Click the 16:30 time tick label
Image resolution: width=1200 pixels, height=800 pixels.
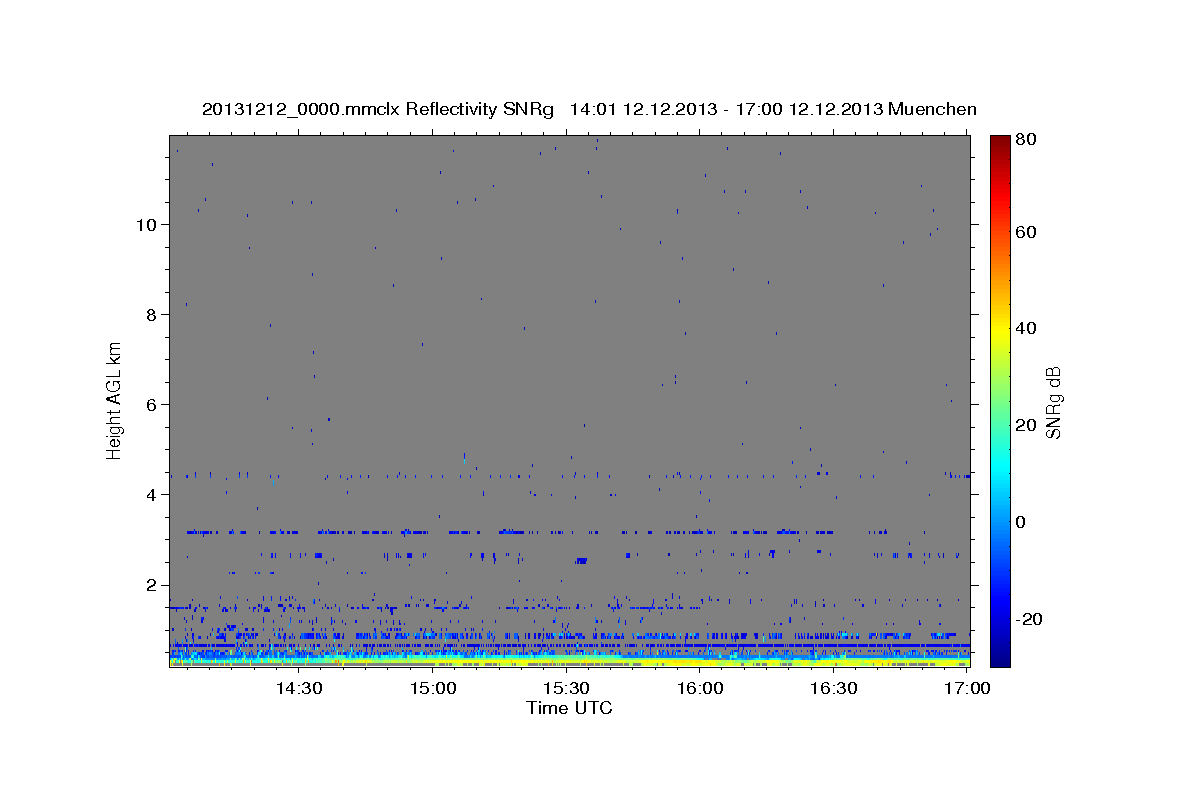pos(834,688)
